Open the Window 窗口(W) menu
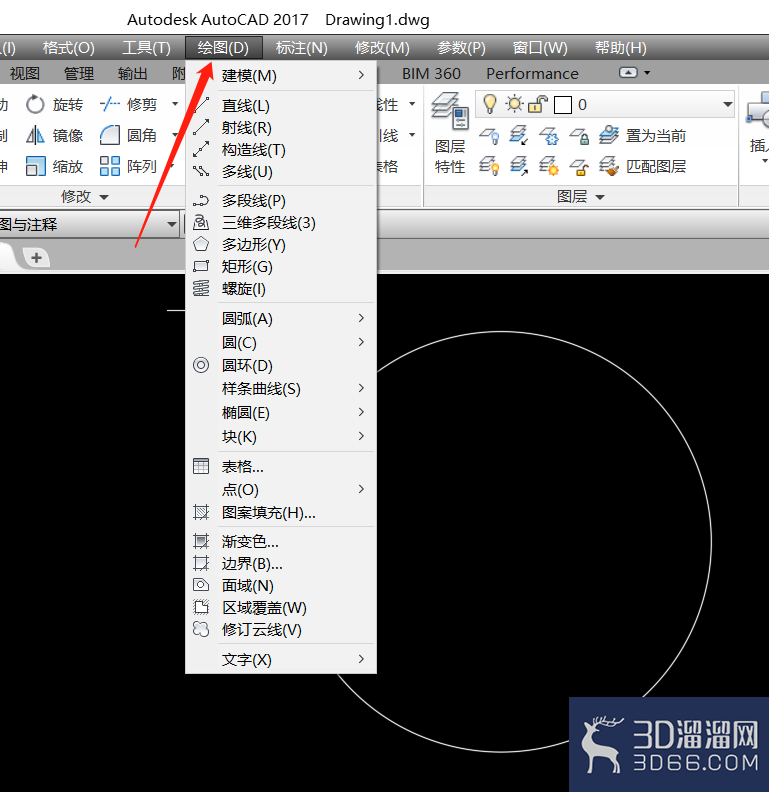 point(540,47)
